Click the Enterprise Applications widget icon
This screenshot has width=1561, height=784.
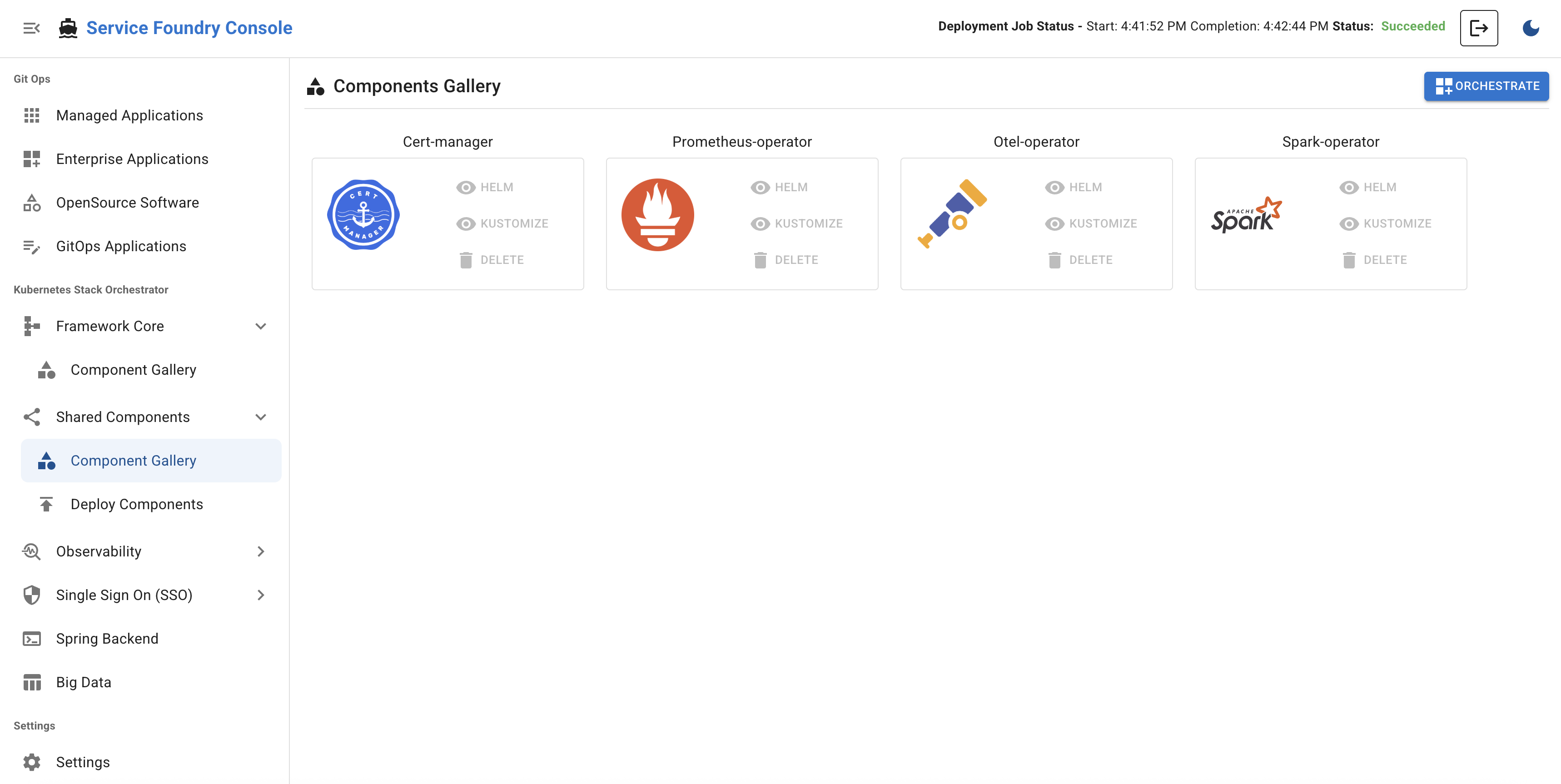[x=31, y=159]
